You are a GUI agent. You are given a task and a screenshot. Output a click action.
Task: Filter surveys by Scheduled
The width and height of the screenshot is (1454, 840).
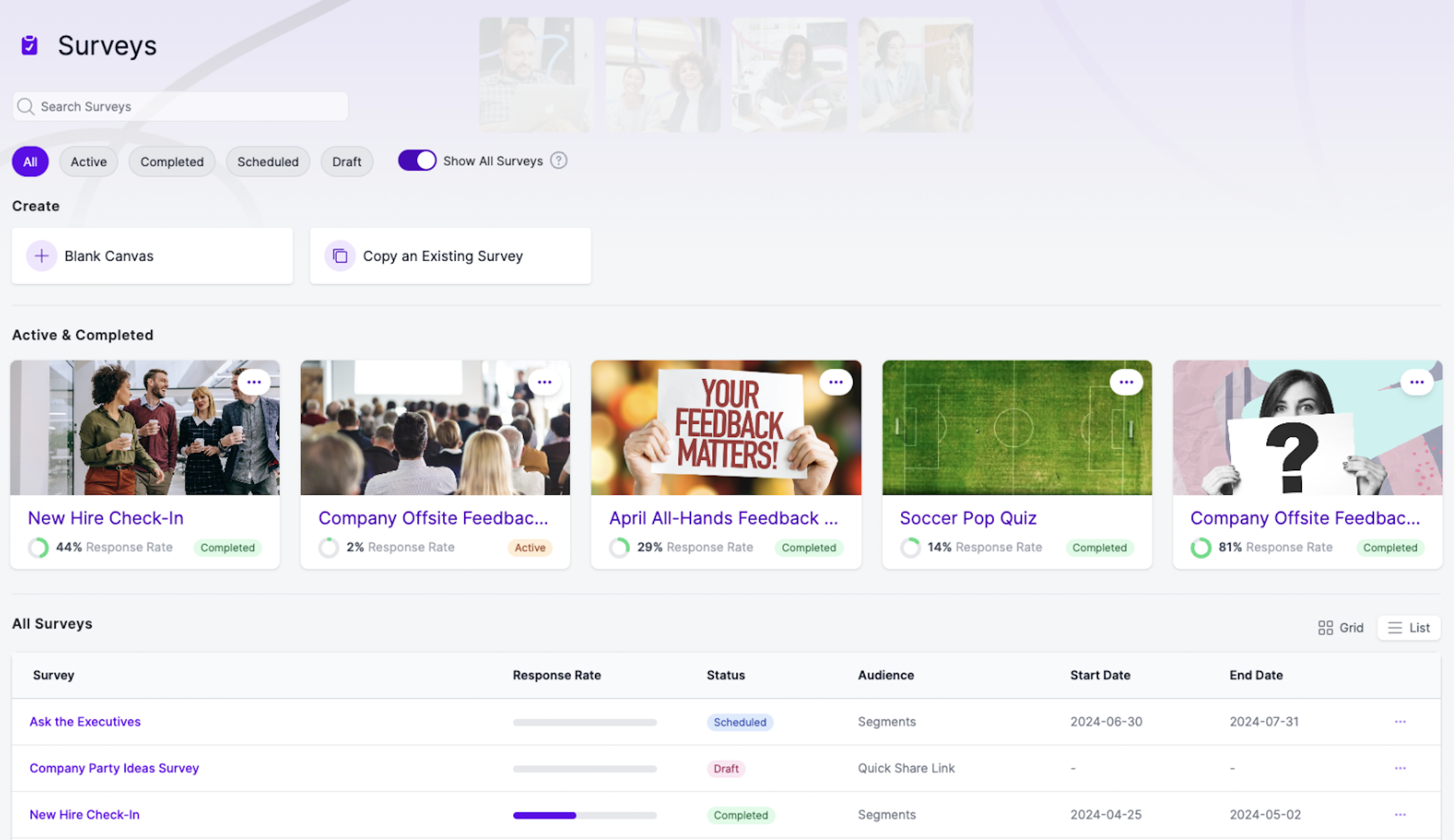(x=268, y=162)
